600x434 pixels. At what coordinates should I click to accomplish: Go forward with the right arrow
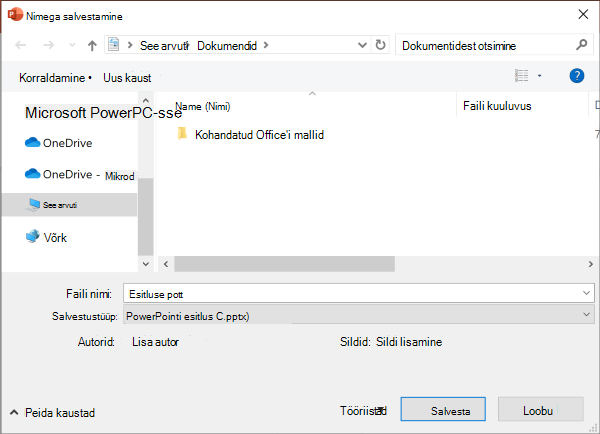coord(49,46)
